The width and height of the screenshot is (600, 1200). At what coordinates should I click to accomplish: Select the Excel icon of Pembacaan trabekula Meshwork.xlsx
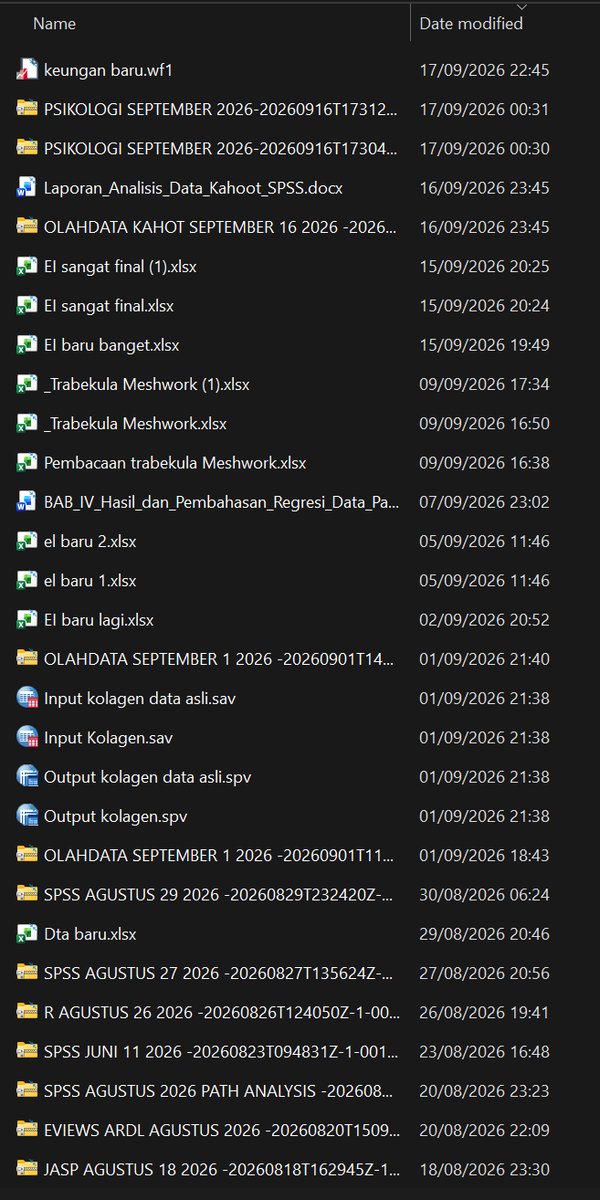tap(27, 463)
